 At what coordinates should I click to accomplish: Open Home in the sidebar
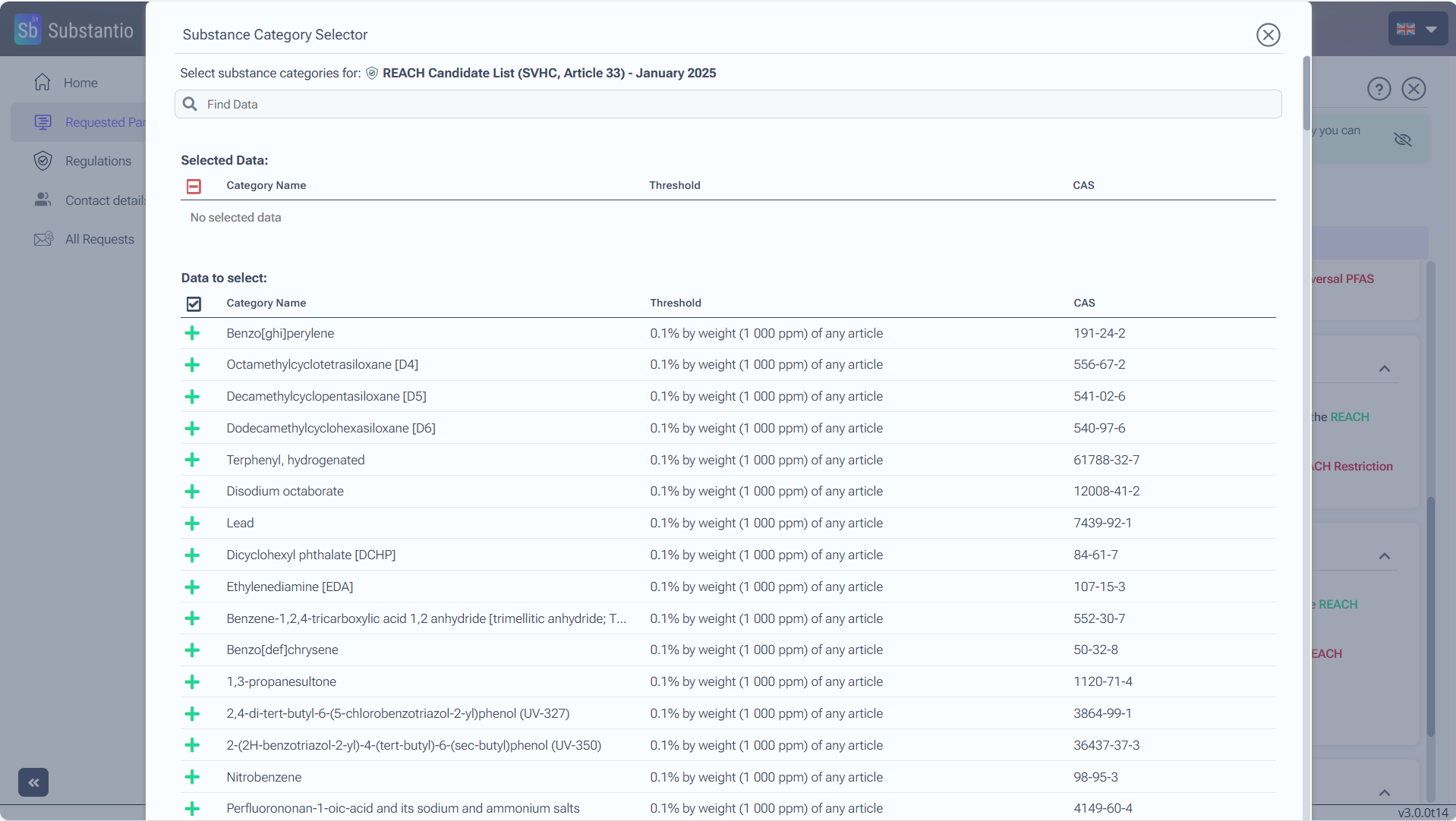[x=80, y=83]
